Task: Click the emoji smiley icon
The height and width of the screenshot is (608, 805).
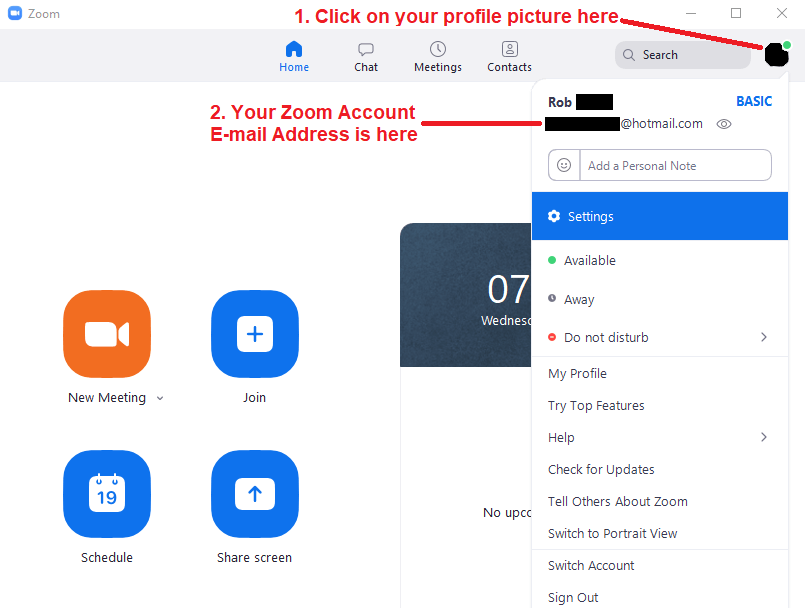Action: [x=564, y=165]
